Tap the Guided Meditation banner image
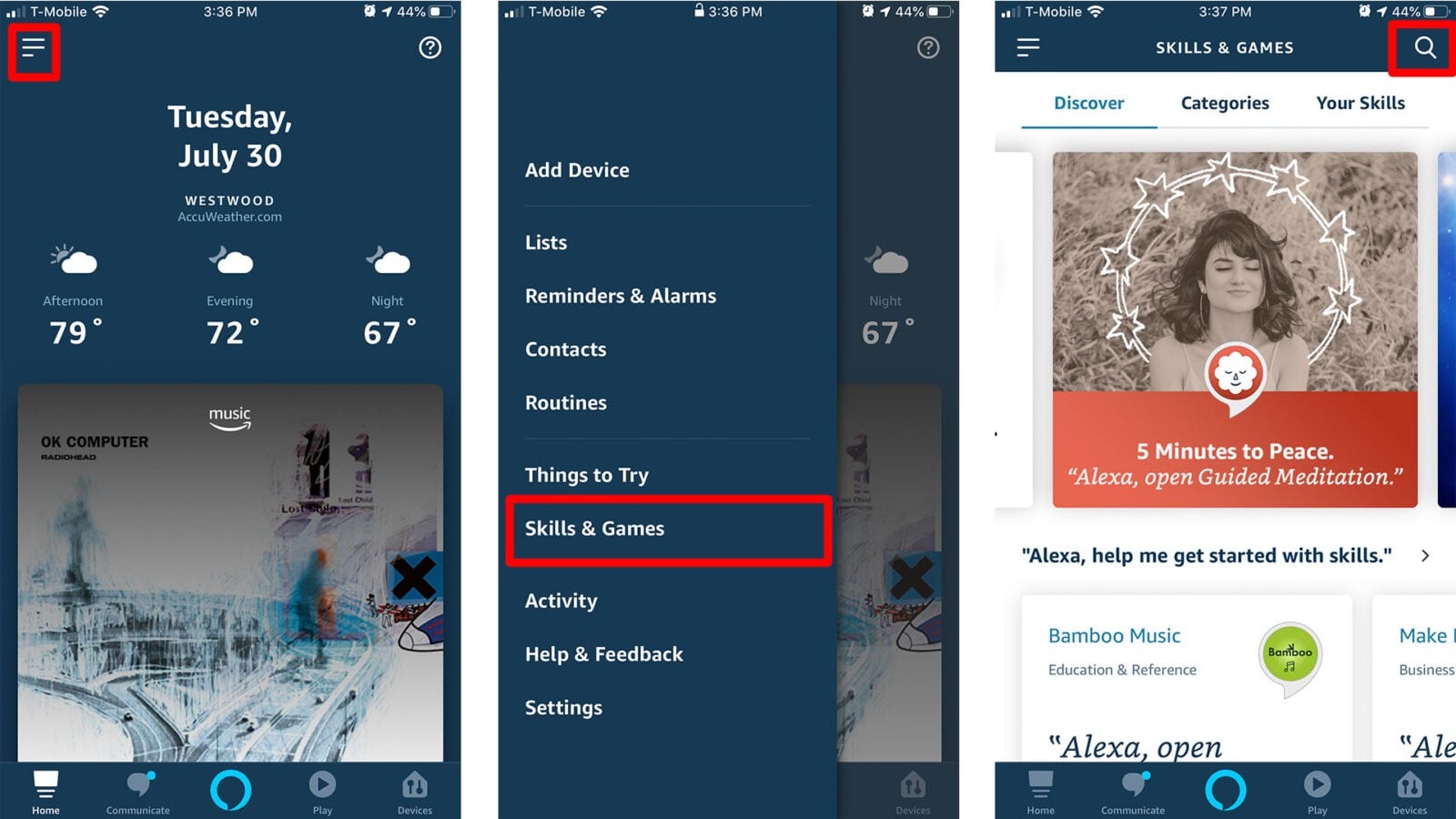Screen dimensions: 1456x819 [x=1235, y=329]
